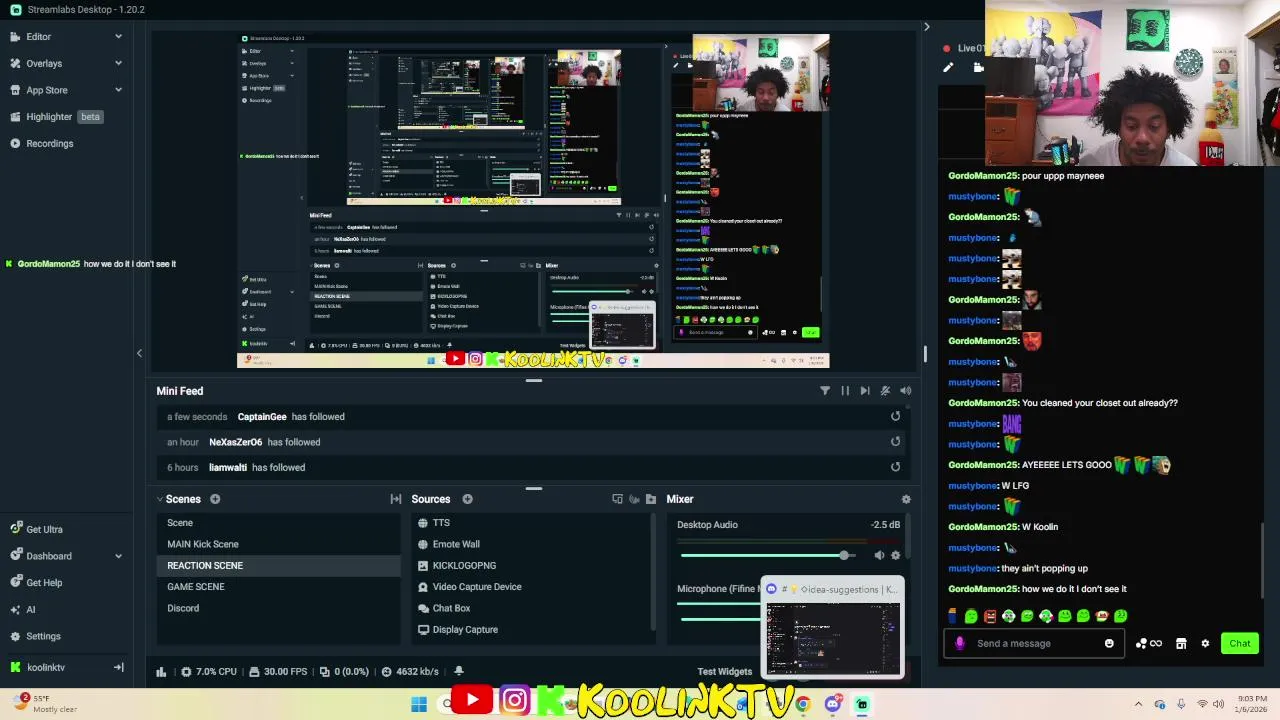Screen dimensions: 1280x720
Task: Select REACTION SCENE
Action: point(278,566)
